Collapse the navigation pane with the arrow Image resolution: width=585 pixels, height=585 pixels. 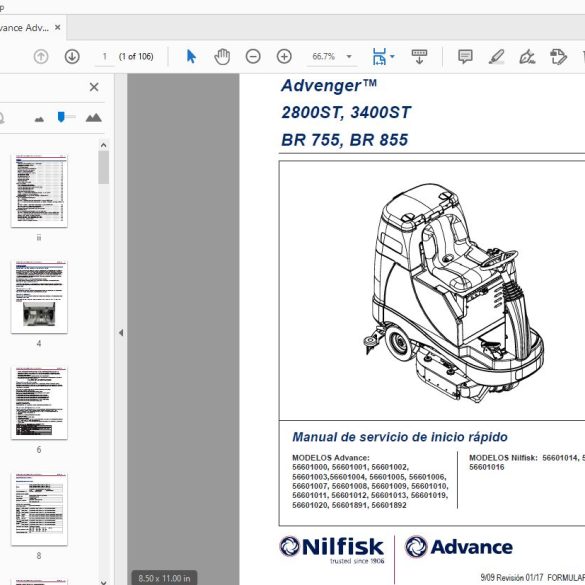[x=121, y=332]
